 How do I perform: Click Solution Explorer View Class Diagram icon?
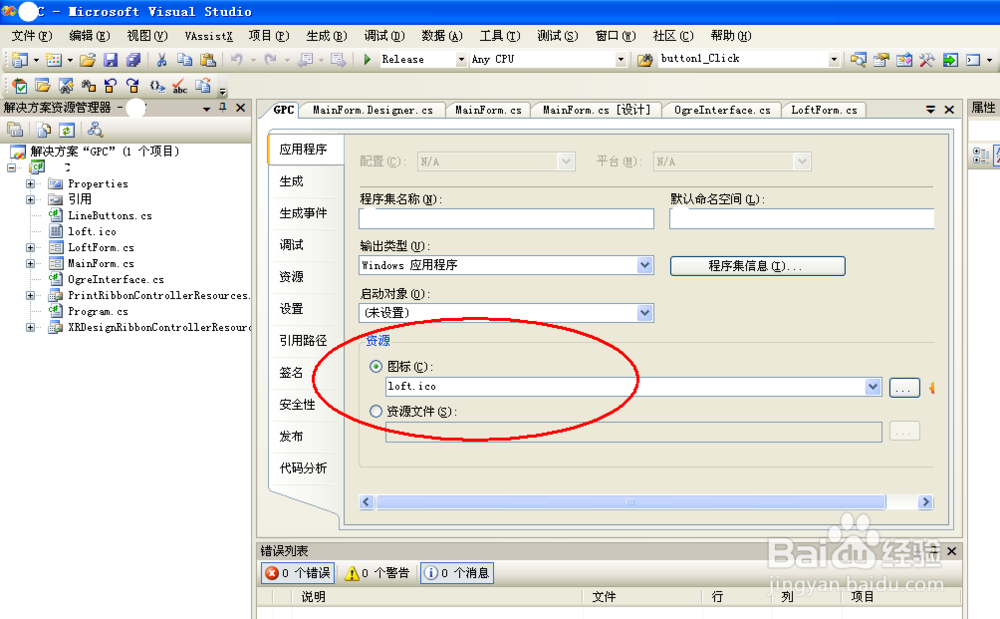[x=95, y=130]
